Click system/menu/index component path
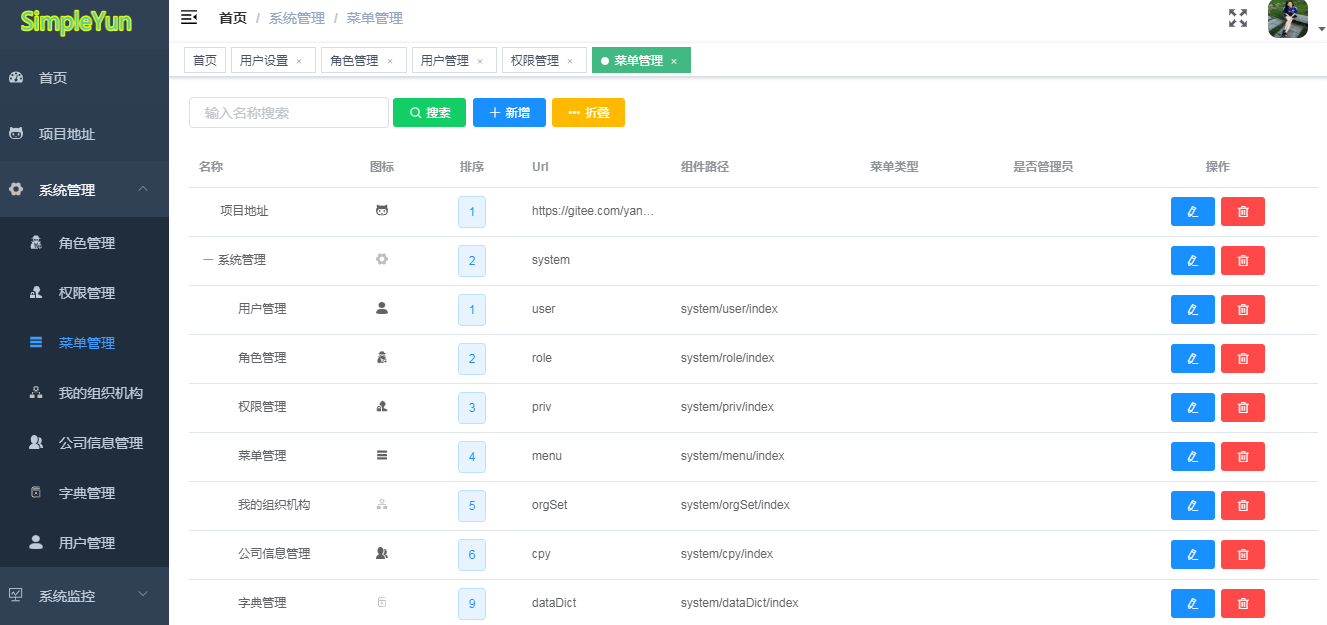This screenshot has width=1327, height=625. click(x=733, y=456)
